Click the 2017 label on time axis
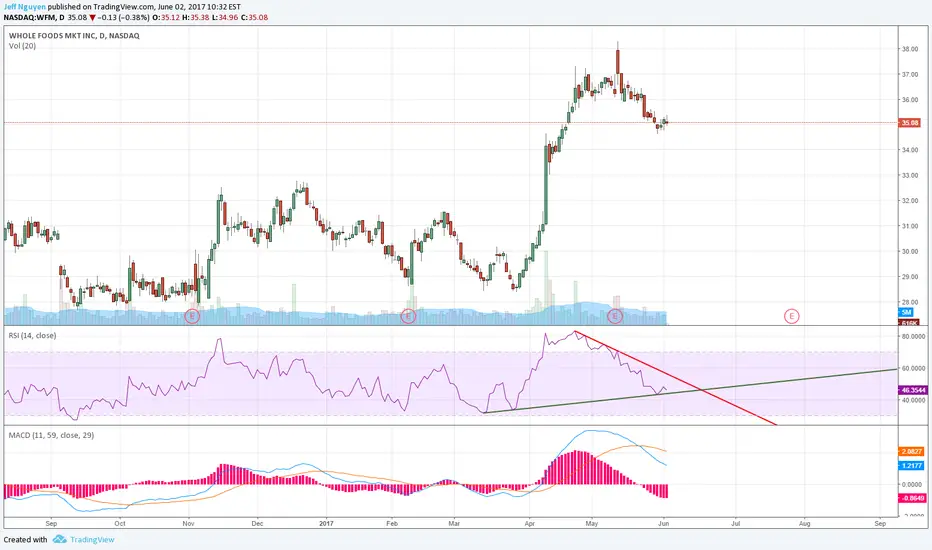932x550 pixels. click(x=326, y=524)
